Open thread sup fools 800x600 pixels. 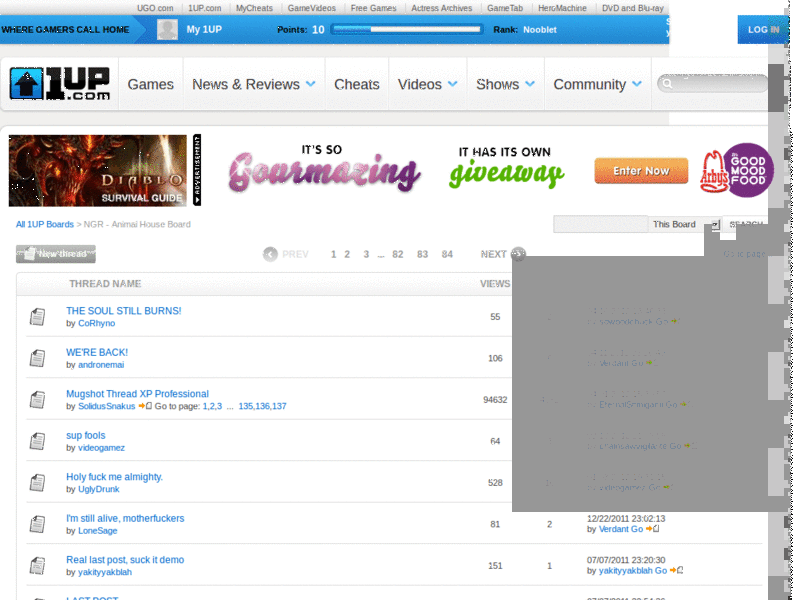[86, 435]
